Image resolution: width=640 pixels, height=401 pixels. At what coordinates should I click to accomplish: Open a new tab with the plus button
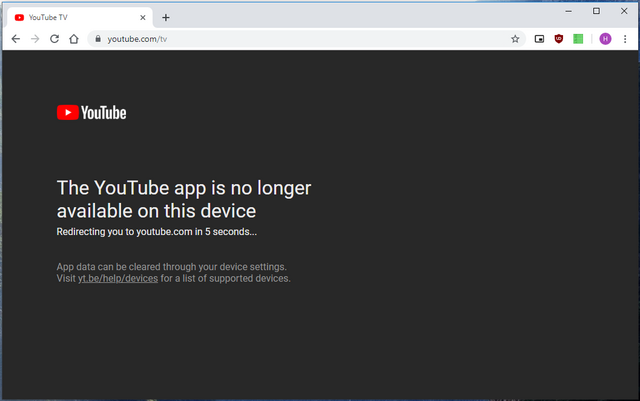[x=166, y=18]
